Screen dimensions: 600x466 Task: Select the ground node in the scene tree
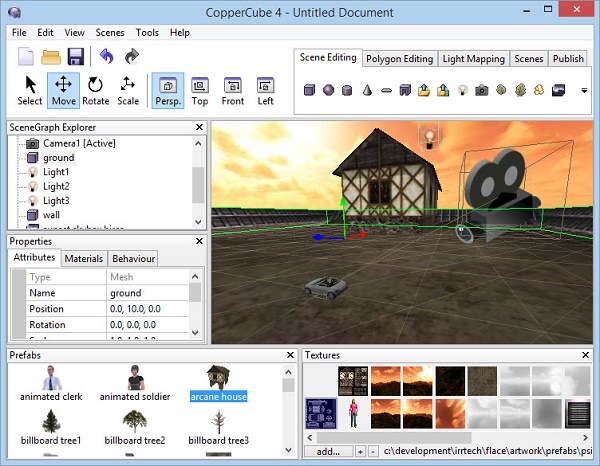[58, 158]
